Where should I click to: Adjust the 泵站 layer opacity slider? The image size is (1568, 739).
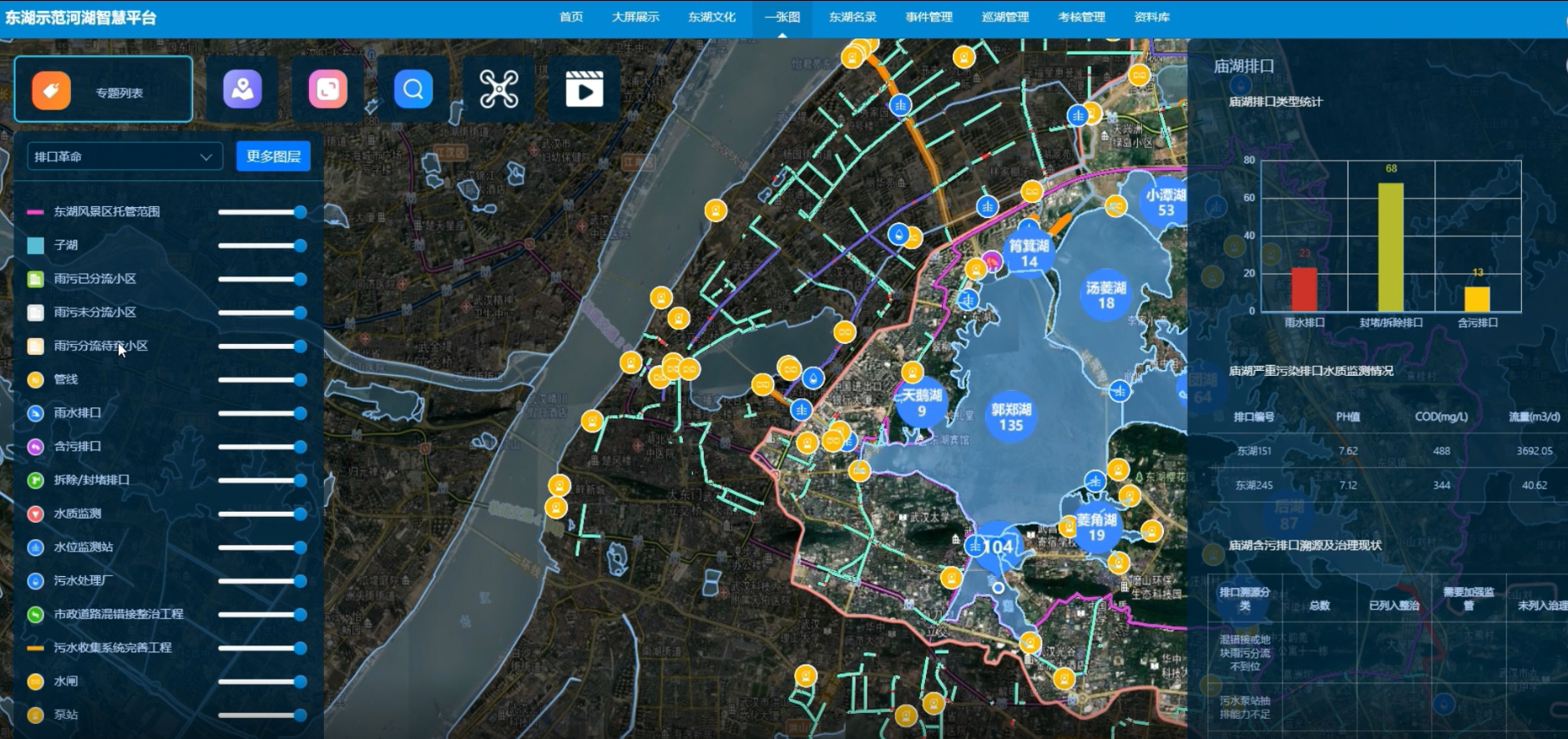(x=262, y=715)
